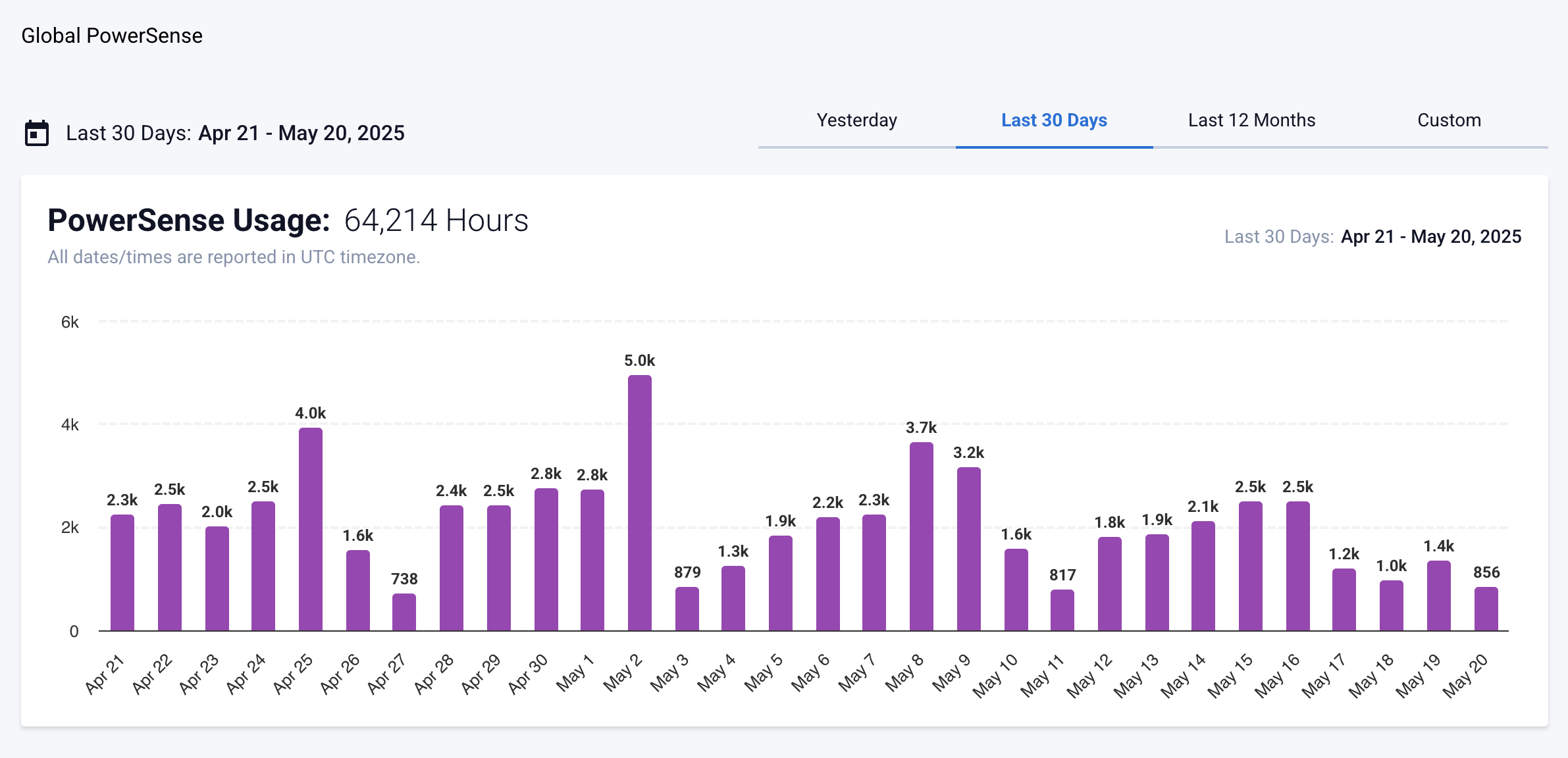This screenshot has width=1568, height=758.
Task: Select the May 8 bar showing 3.7k
Action: pyautogui.click(x=921, y=537)
